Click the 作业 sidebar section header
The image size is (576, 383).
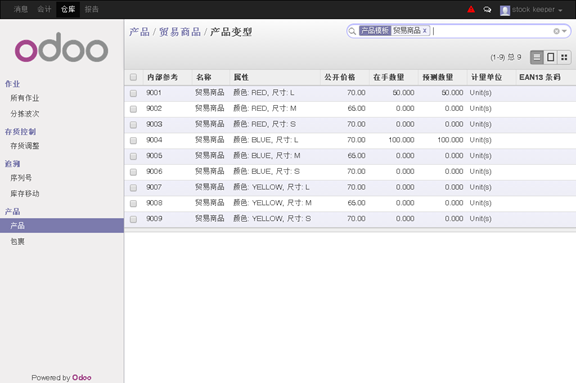point(12,84)
